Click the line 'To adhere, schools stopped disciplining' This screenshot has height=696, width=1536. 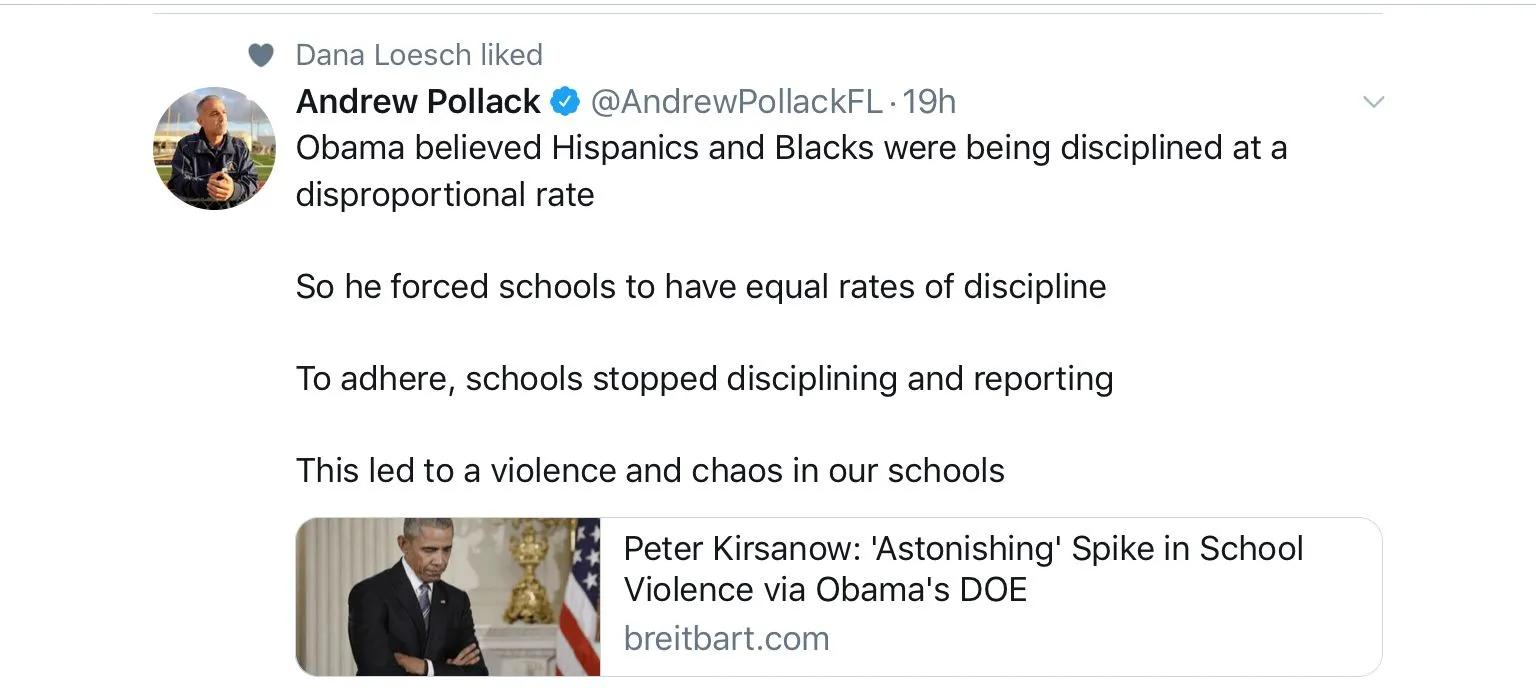click(x=704, y=379)
